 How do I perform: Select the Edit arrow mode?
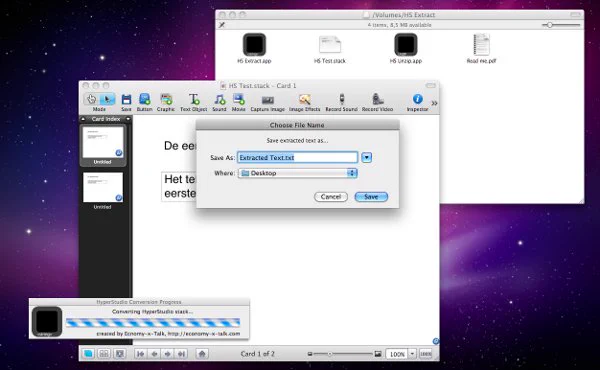click(107, 99)
